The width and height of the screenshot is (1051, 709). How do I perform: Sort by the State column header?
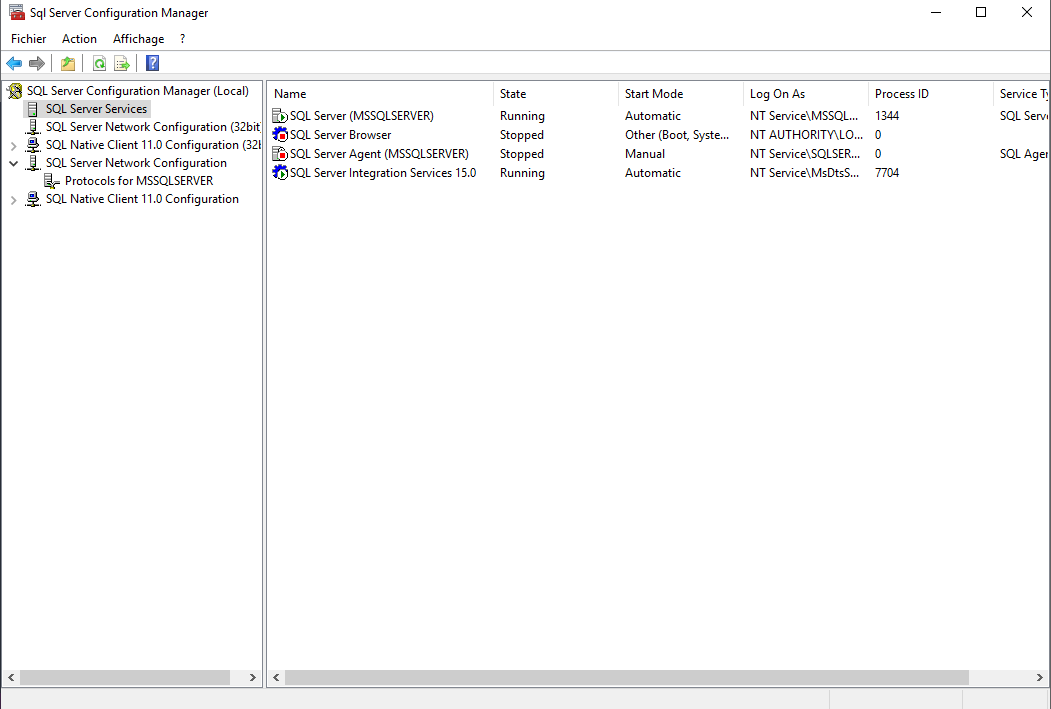tap(556, 94)
